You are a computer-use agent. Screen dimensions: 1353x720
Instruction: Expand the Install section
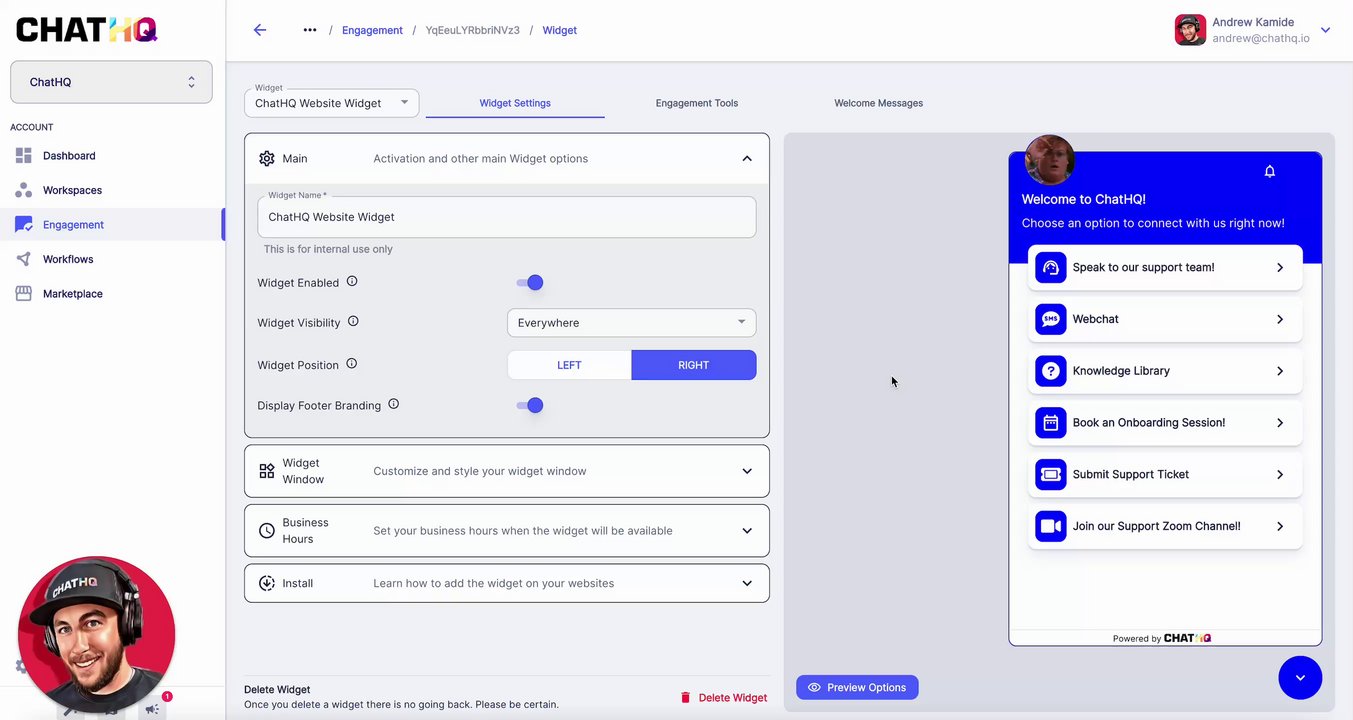(747, 583)
